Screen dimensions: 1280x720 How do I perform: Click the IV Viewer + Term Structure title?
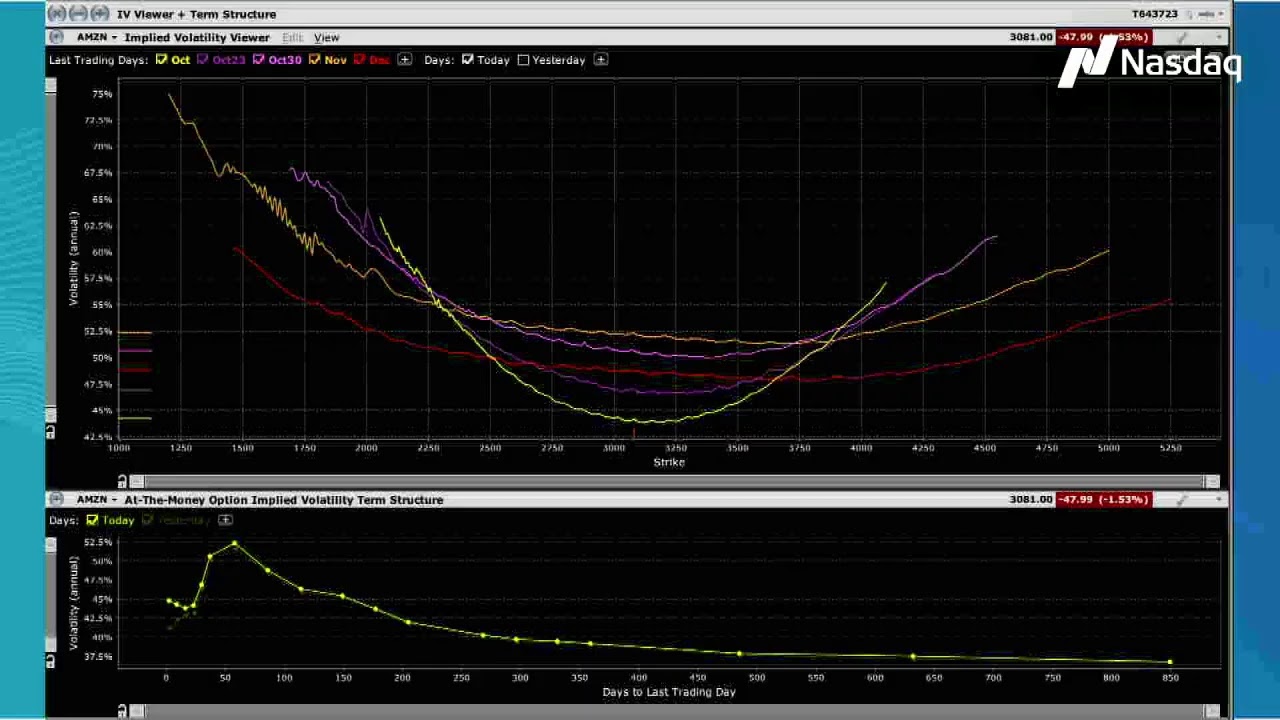(x=197, y=14)
